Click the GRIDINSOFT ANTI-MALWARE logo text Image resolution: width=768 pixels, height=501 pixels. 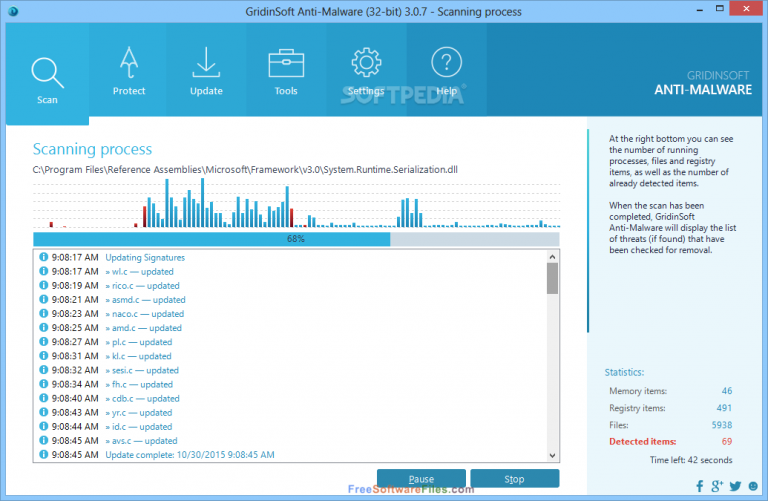(x=703, y=83)
